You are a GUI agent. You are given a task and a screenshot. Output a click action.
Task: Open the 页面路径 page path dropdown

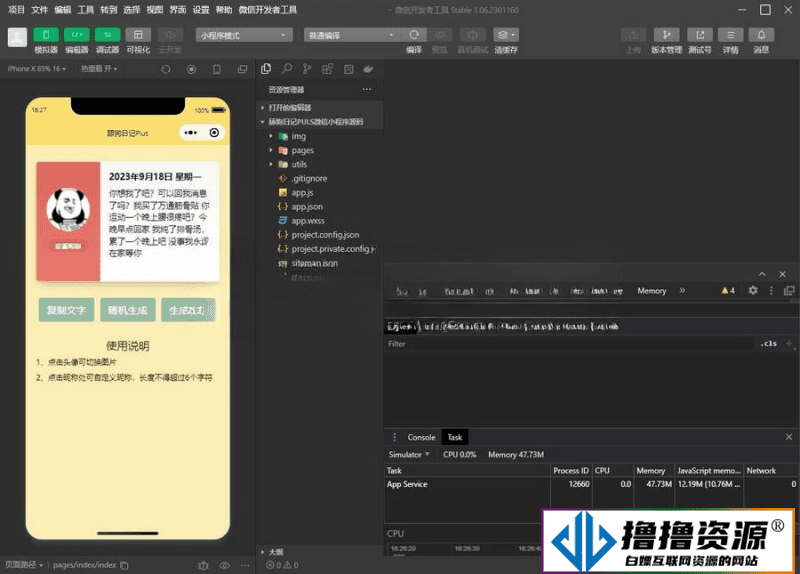[x=24, y=565]
